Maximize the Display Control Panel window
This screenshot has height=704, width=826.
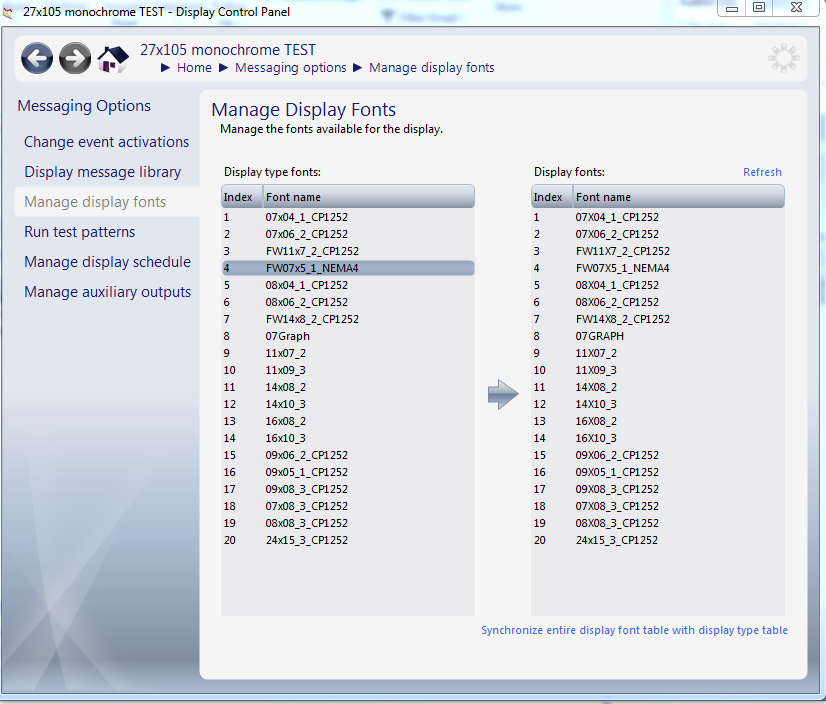tap(759, 7)
